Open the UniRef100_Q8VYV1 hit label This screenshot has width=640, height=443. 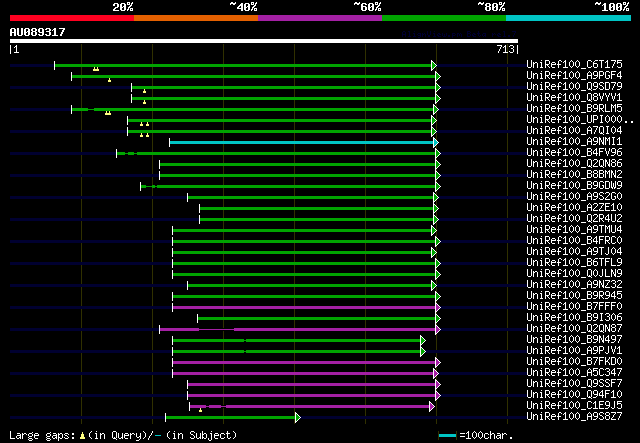pos(574,97)
